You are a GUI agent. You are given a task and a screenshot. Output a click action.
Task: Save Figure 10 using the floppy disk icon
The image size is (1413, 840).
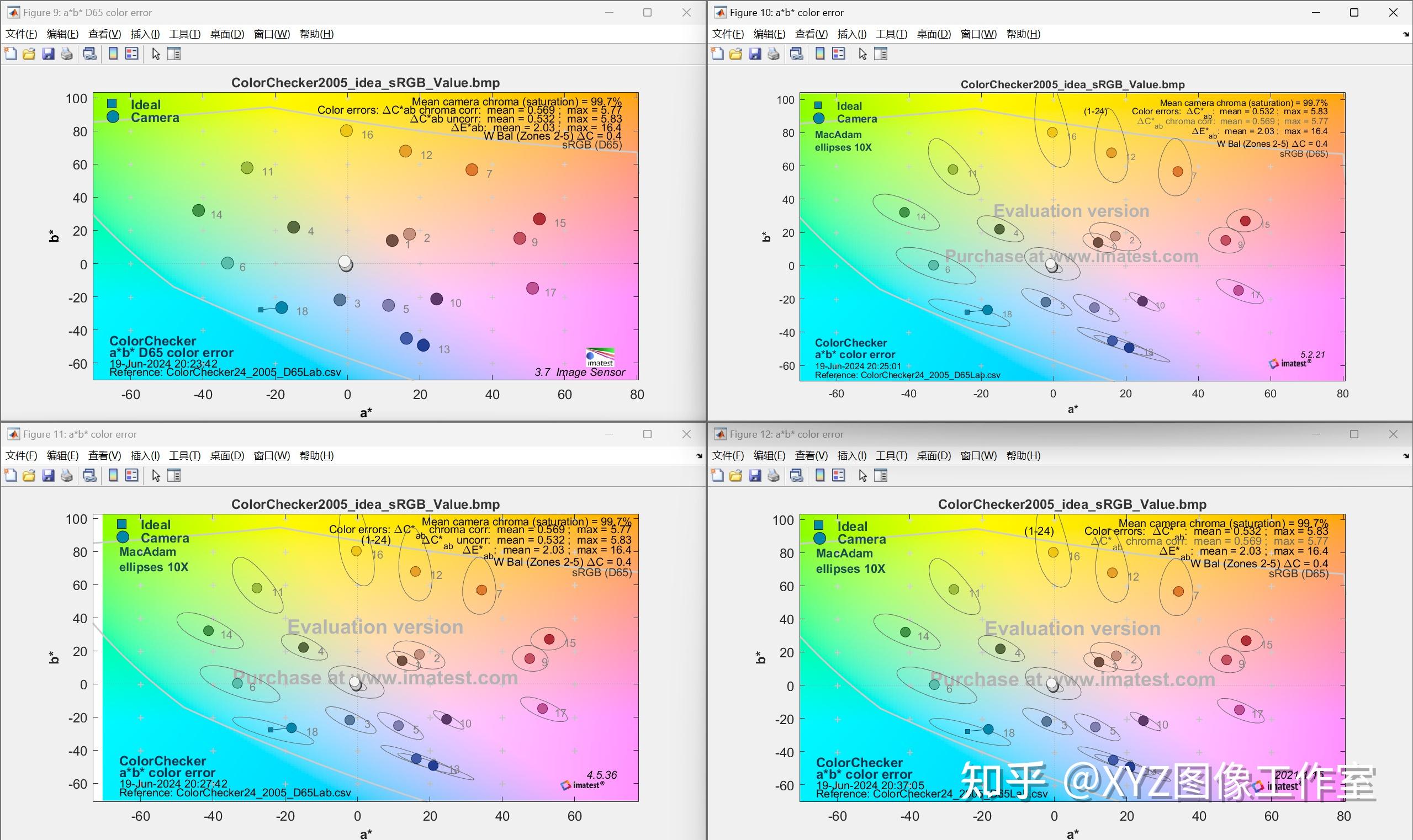[x=754, y=54]
